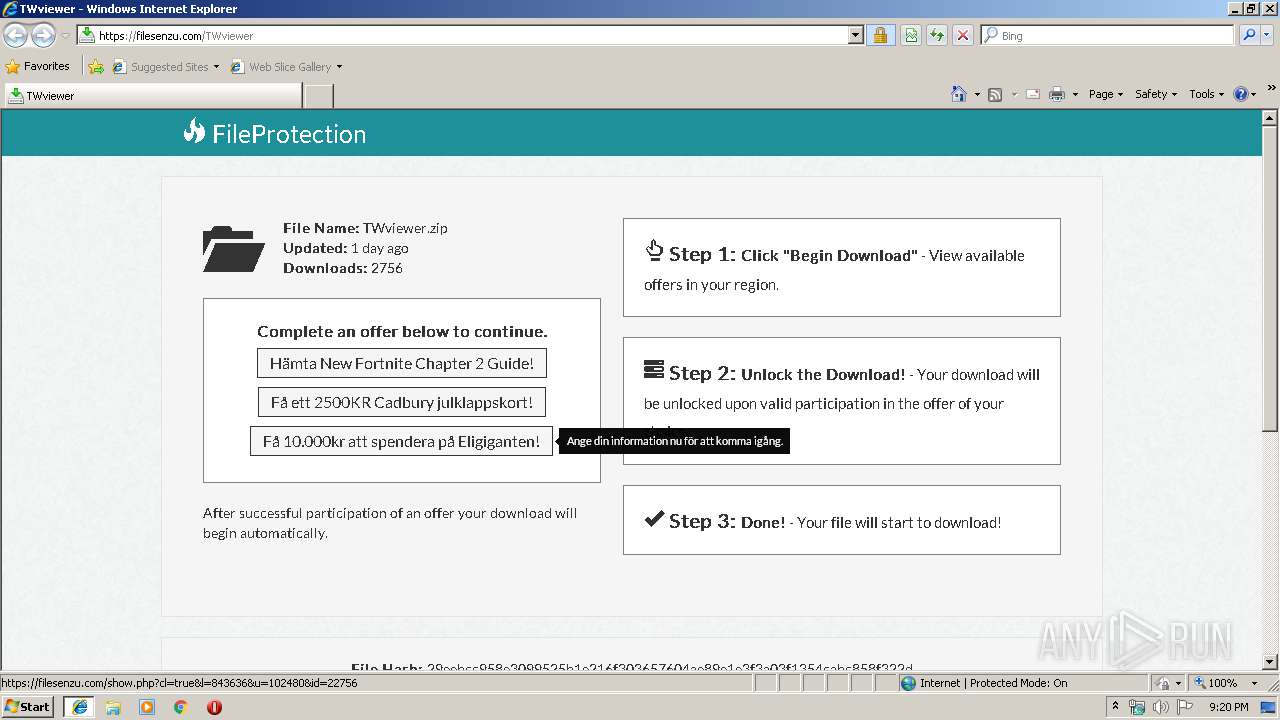Click the vertical scrollbar down arrow
Image resolution: width=1280 pixels, height=720 pixels.
(x=1271, y=662)
